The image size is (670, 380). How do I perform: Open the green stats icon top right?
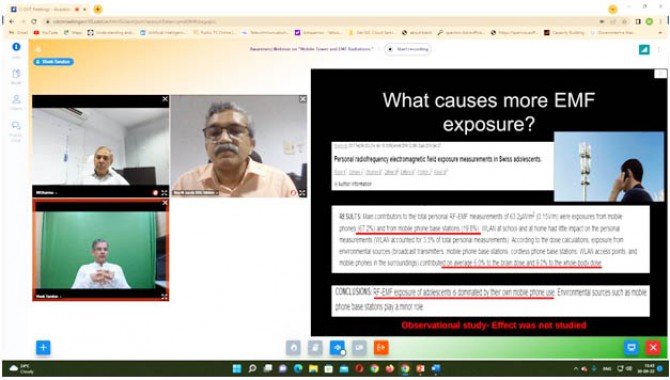(644, 49)
